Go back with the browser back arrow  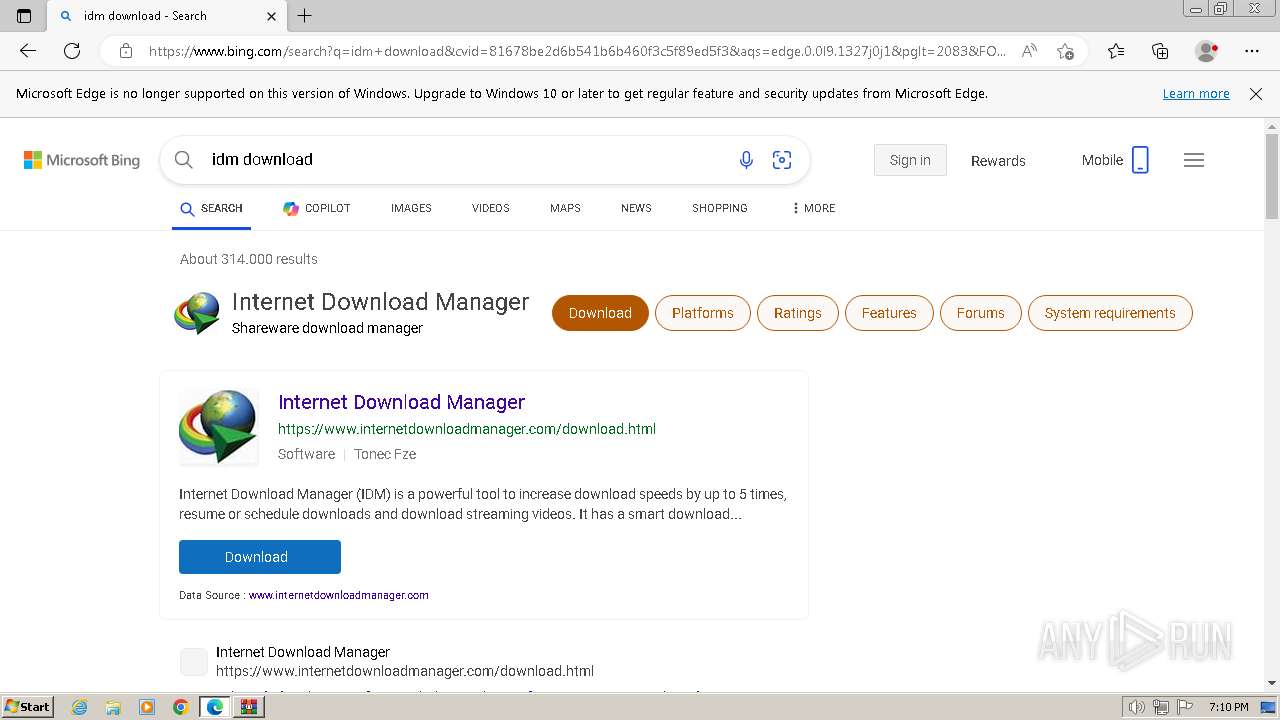[x=28, y=51]
